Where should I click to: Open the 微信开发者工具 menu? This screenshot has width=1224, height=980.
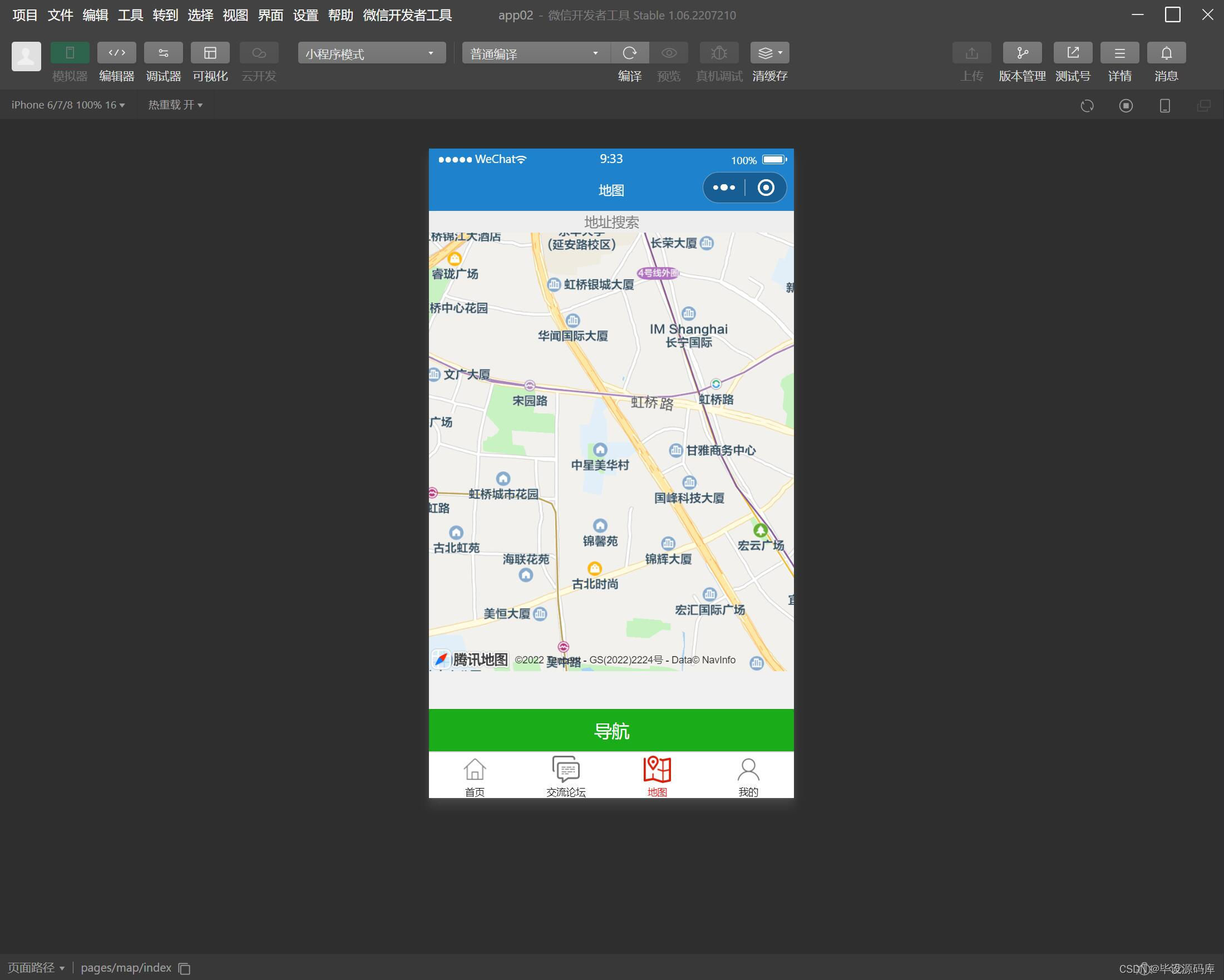click(408, 16)
